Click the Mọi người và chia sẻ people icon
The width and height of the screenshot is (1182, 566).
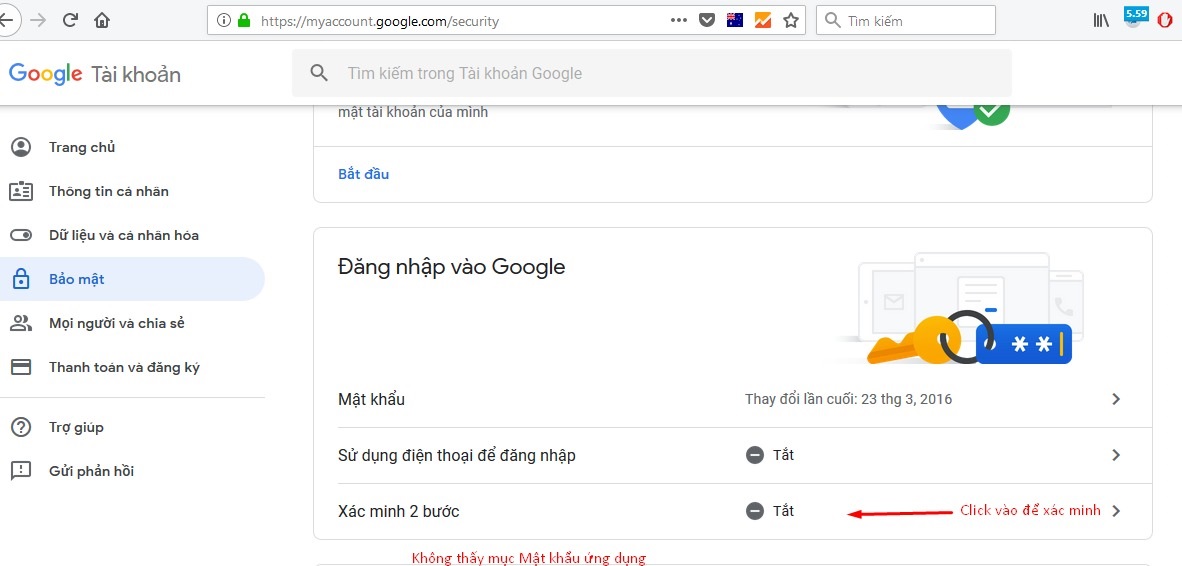click(x=20, y=323)
